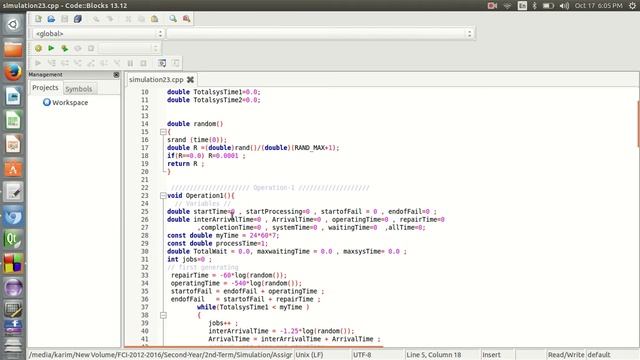Open a file using the toolbar folder icon
Image resolution: width=640 pixels, height=360 pixels.
(51, 19)
